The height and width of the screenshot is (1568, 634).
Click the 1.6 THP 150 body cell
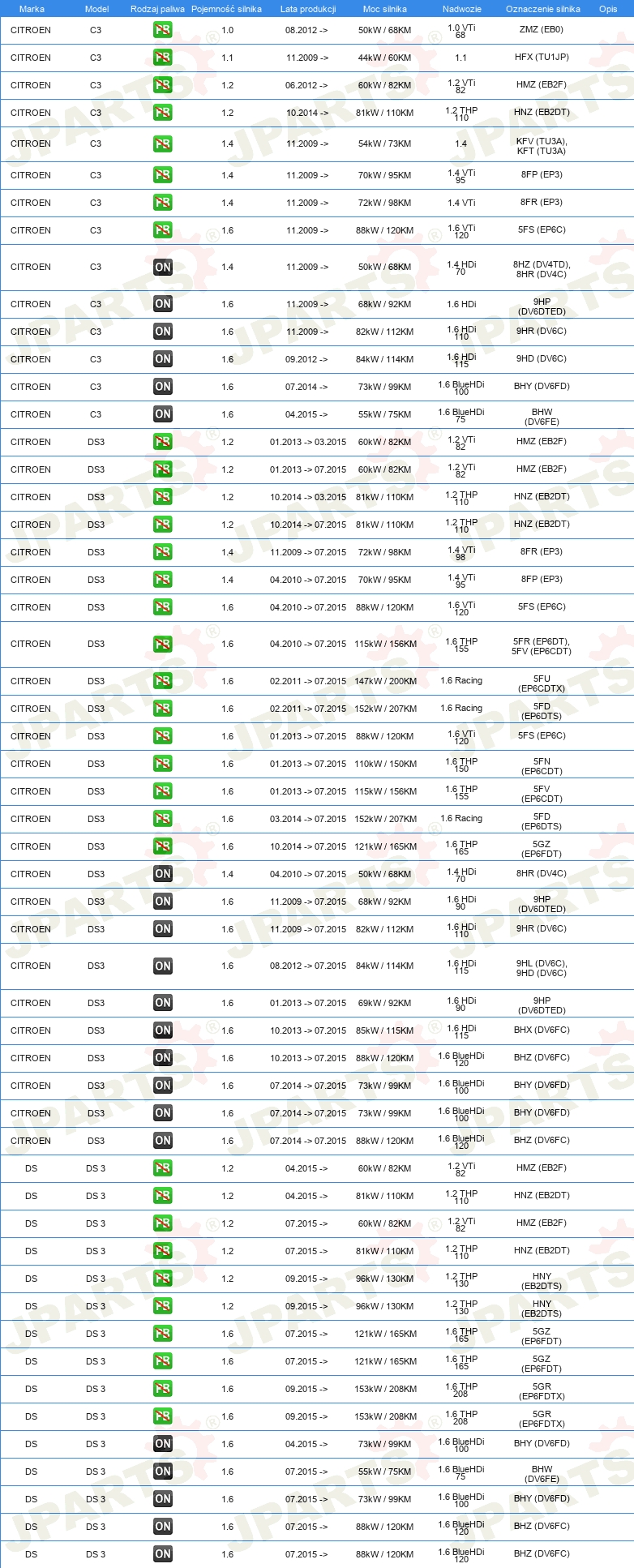(461, 765)
